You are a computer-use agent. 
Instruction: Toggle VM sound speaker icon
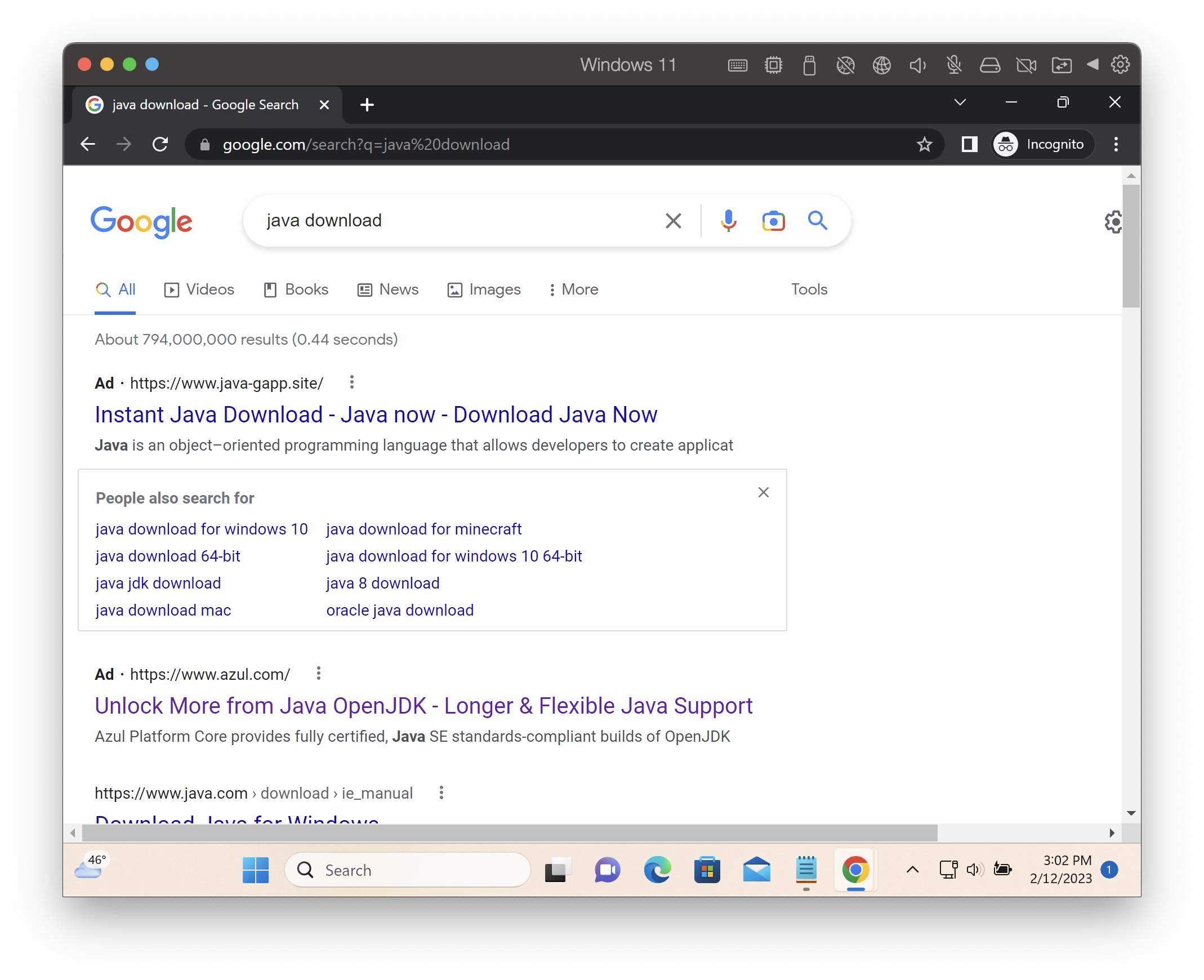pos(917,65)
